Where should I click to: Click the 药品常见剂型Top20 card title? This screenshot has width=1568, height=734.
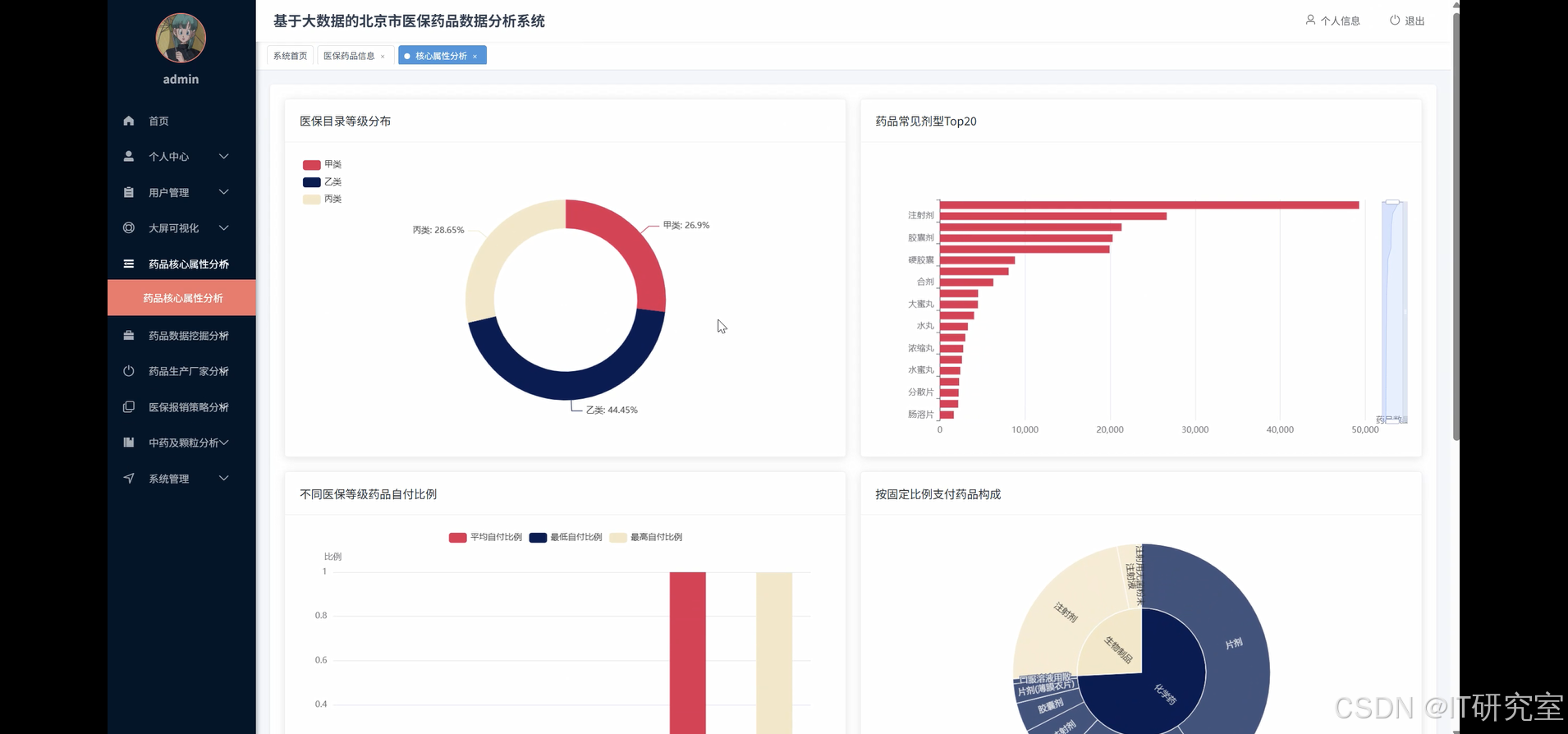pos(926,121)
